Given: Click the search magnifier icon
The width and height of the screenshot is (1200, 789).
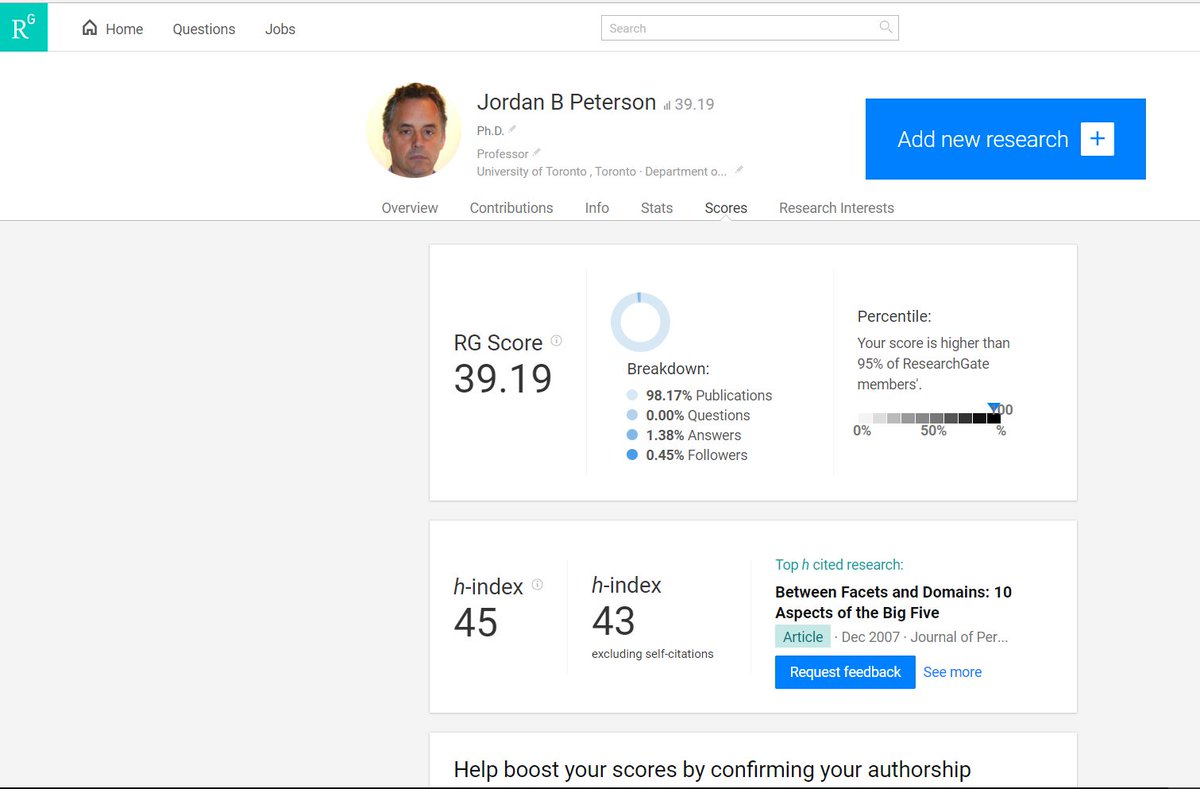Looking at the screenshot, I should [x=885, y=27].
